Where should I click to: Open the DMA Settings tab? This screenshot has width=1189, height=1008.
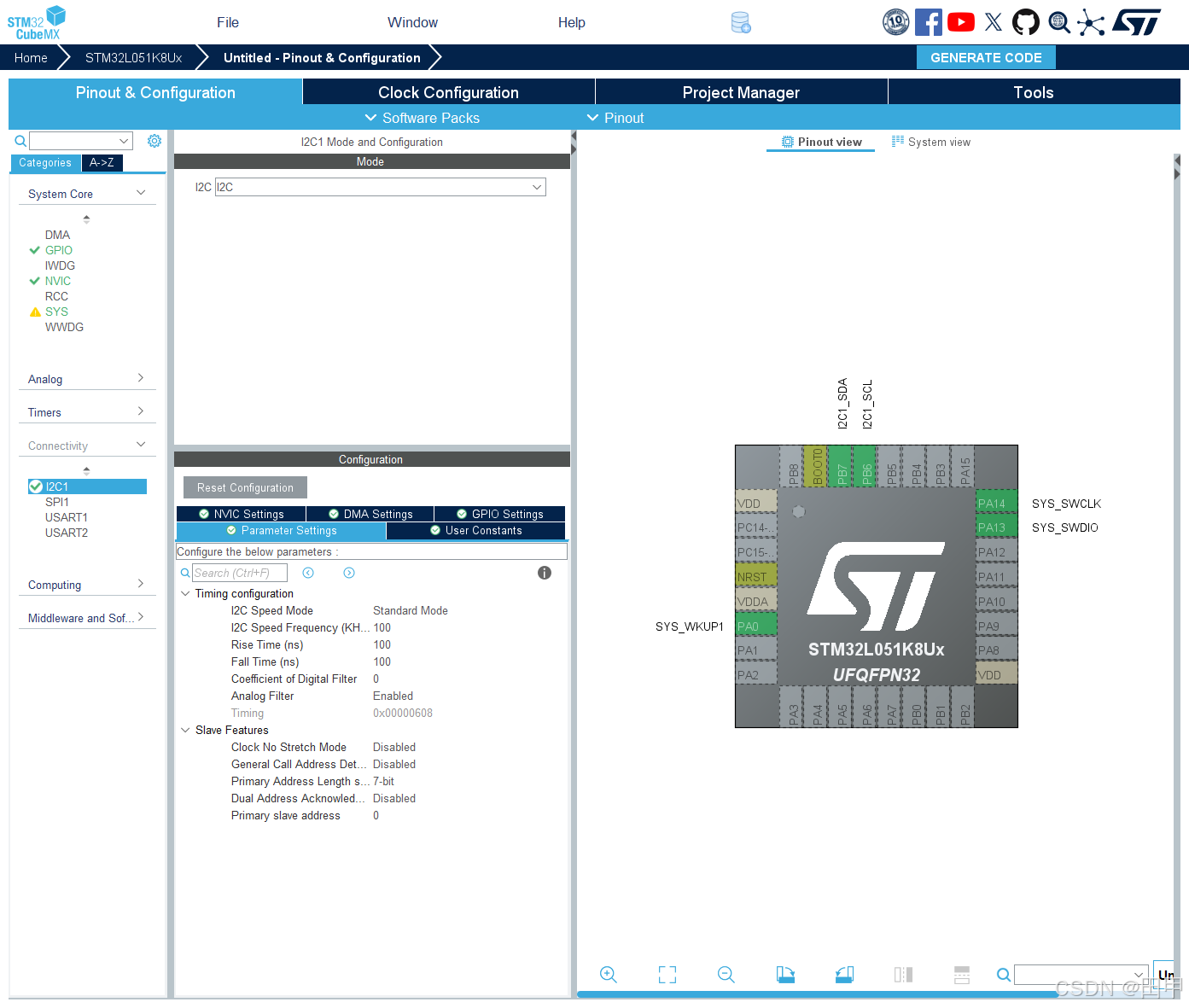pyautogui.click(x=370, y=514)
